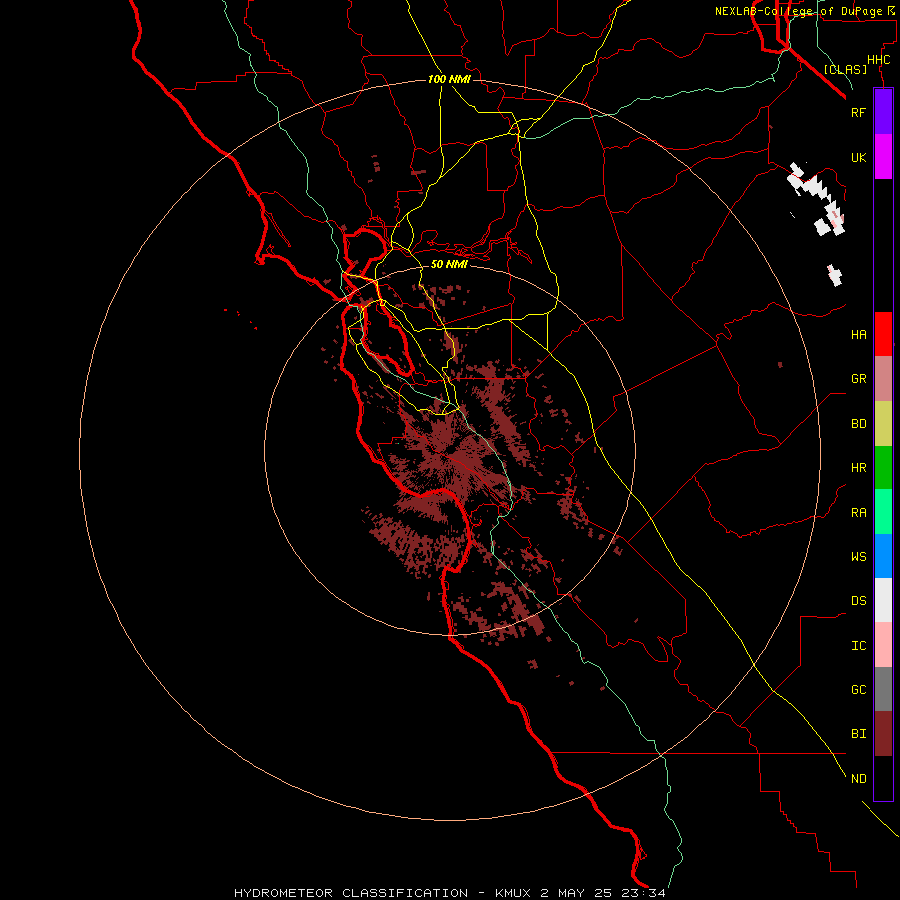Click the WS legend label
Viewport: 900px width, 900px height.
tap(858, 556)
